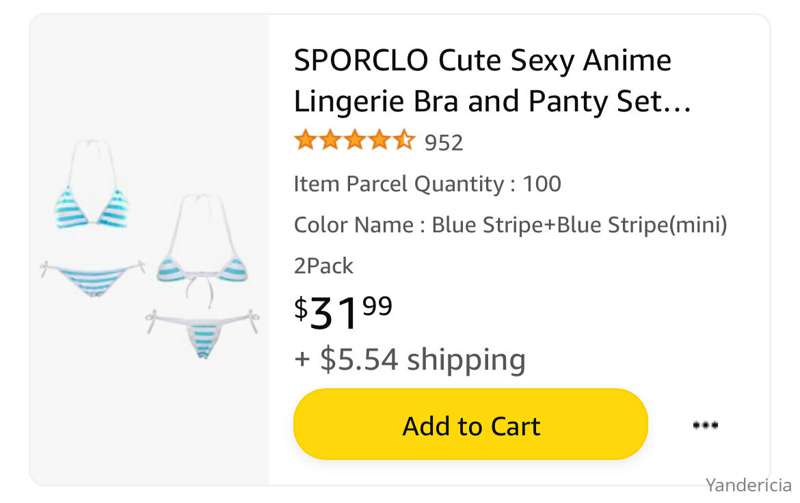Click the Color Name Blue Stripe line
This screenshot has height=503, width=800.
[510, 225]
